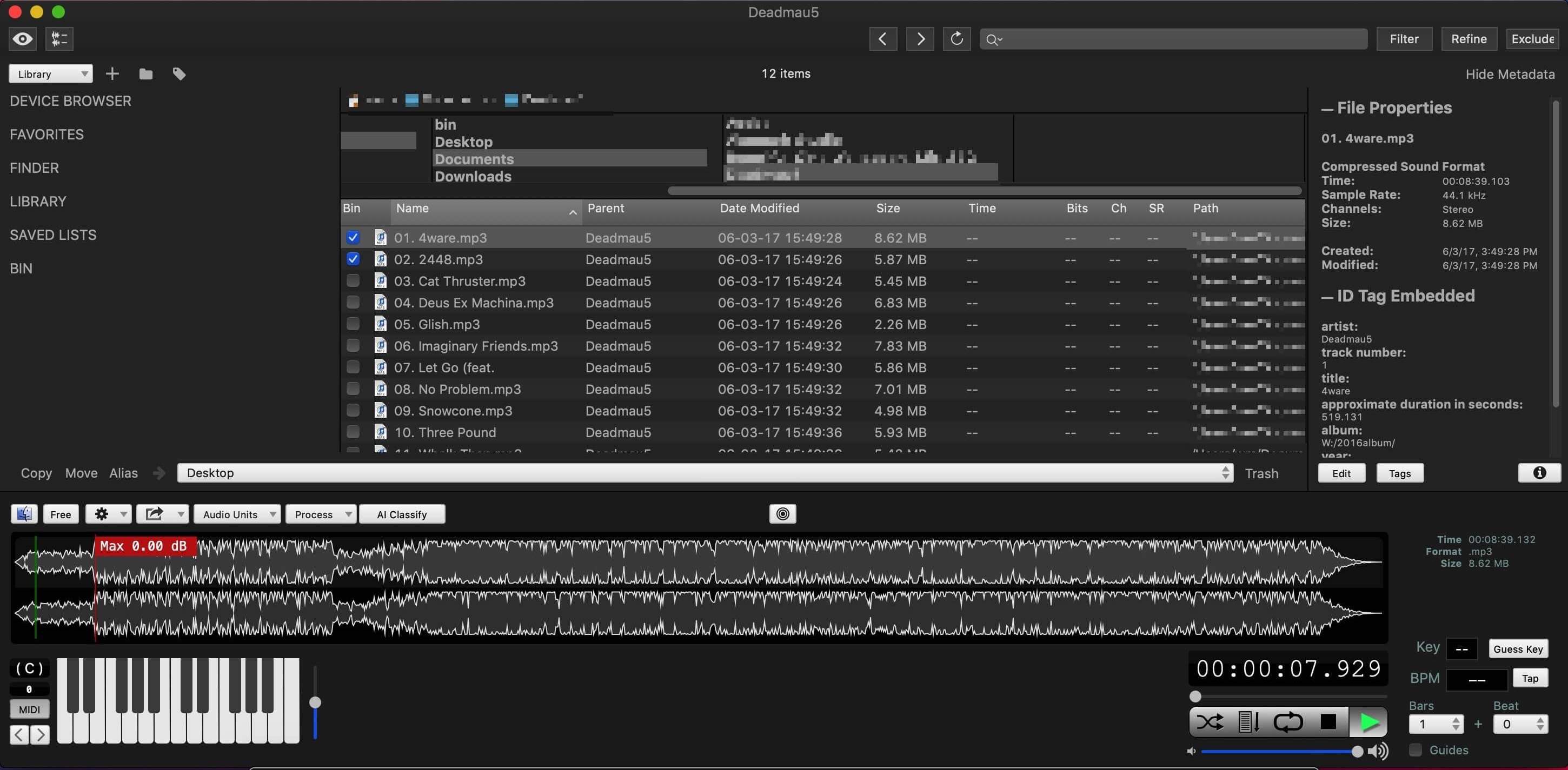
Task: Expand the Process dropdown menu
Action: [x=320, y=514]
